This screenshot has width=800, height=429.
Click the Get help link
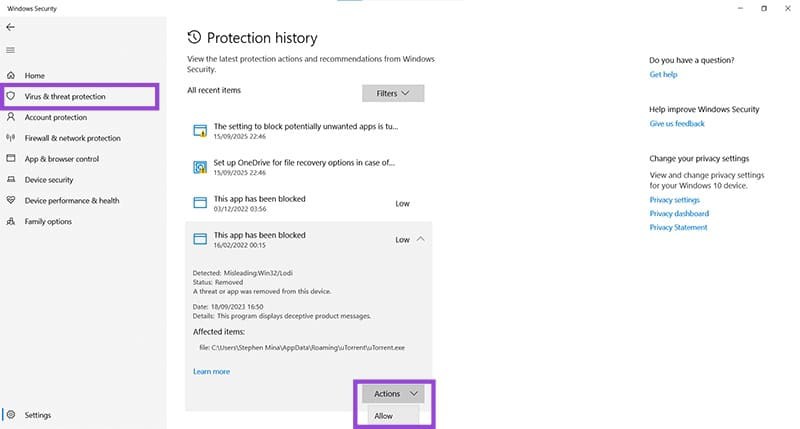(x=663, y=75)
